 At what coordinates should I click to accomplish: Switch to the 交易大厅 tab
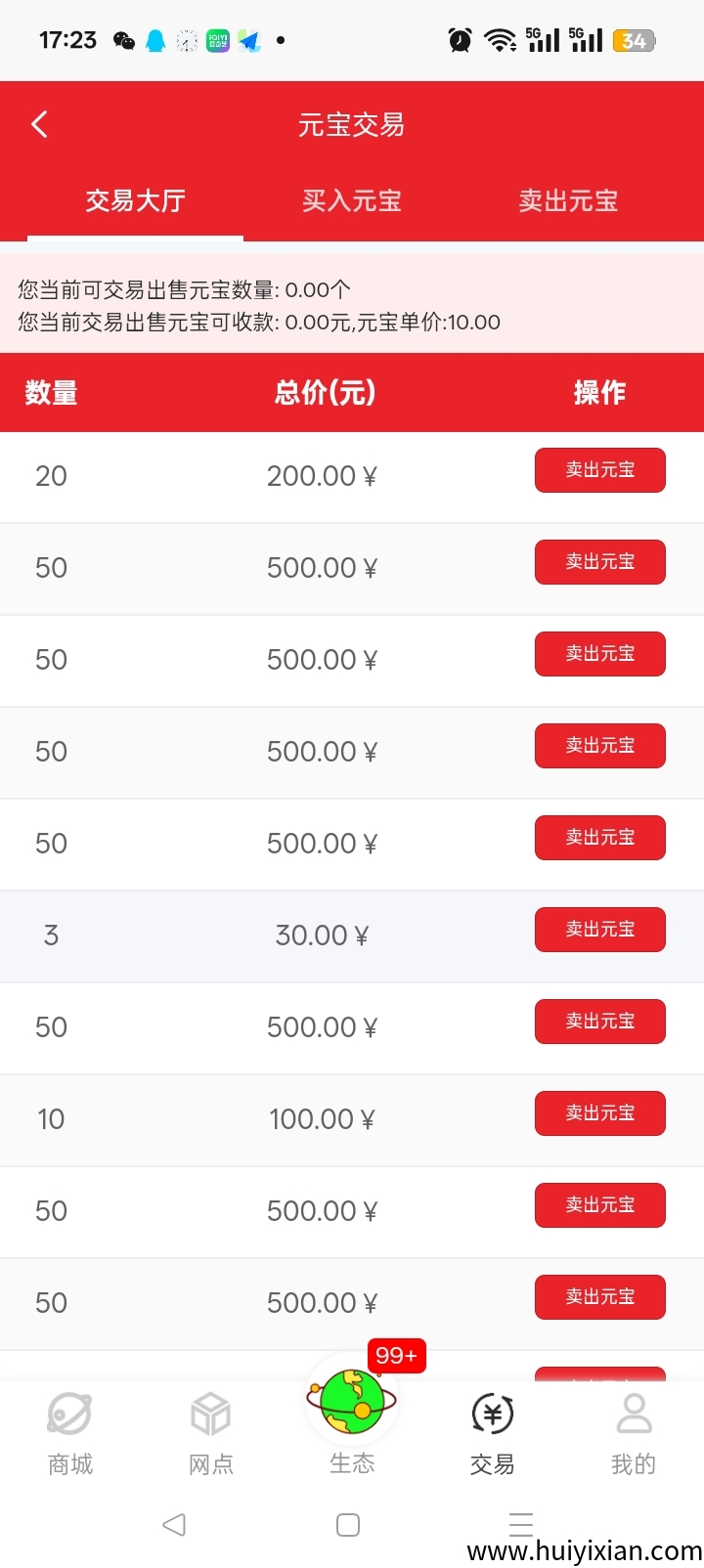point(135,201)
